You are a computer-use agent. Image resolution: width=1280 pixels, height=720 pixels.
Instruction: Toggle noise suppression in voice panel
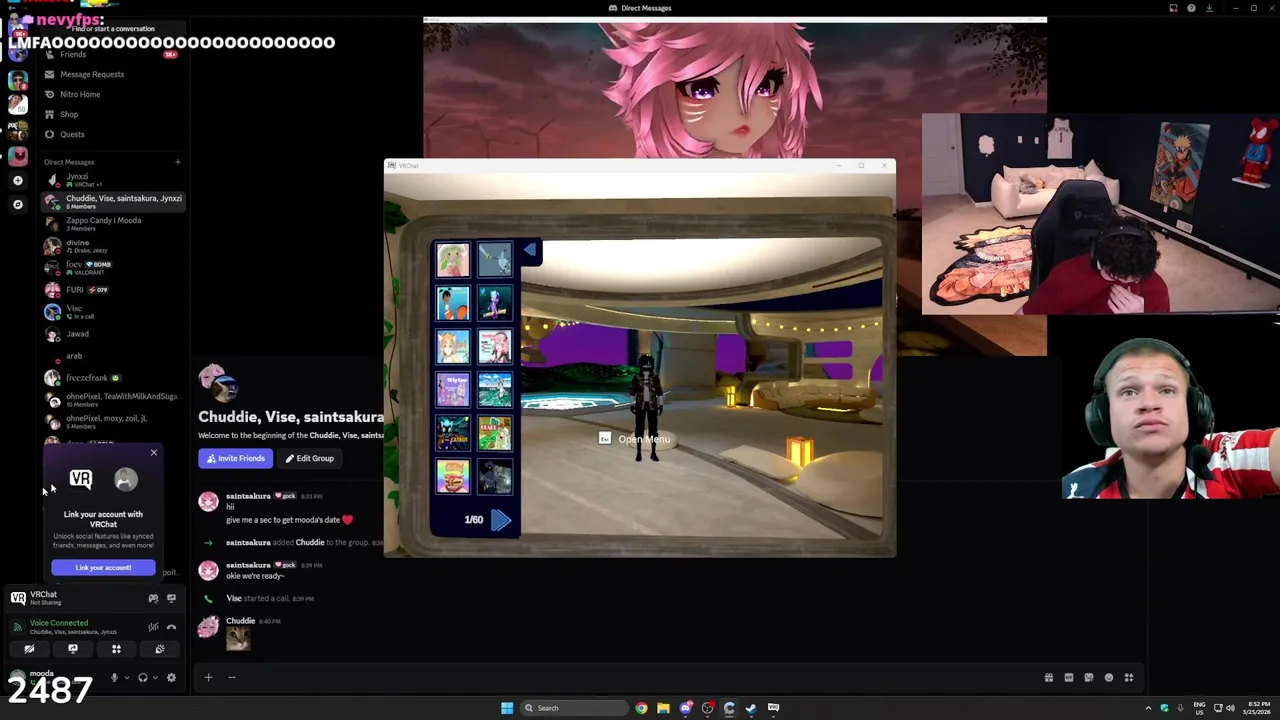(153, 627)
